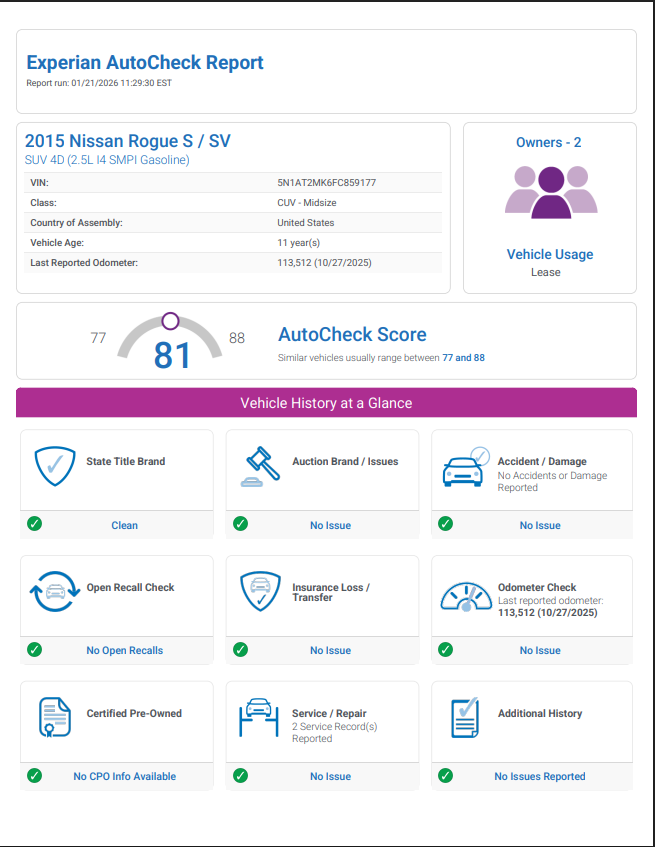655x847 pixels.
Task: Click the 2015 Nissan Rogue S / SV heading
Action: point(128,141)
